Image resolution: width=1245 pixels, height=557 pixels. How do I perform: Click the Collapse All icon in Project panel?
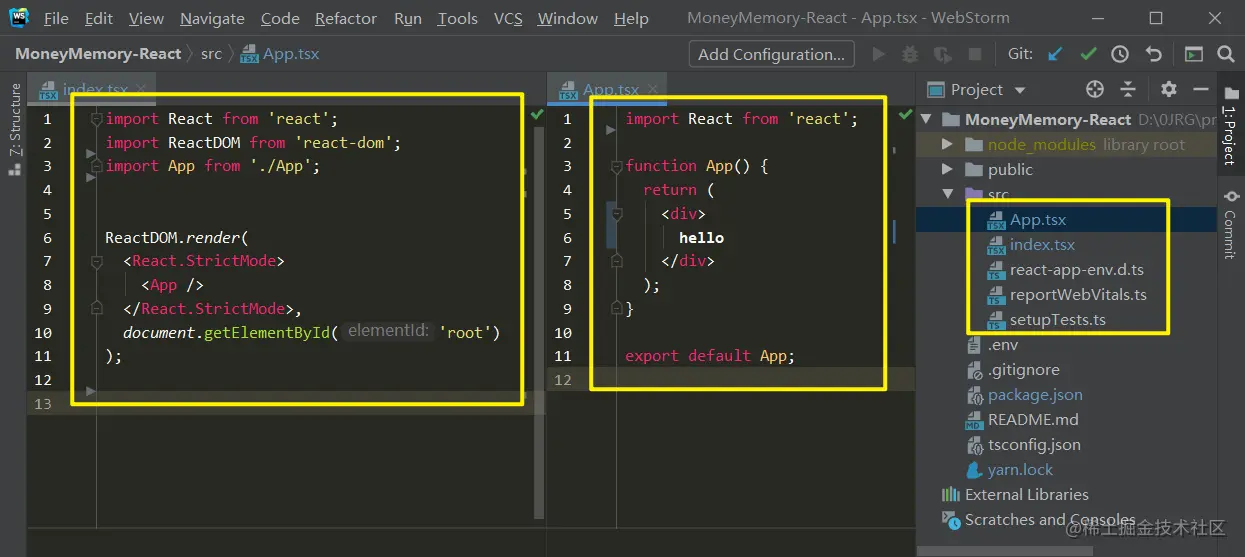coord(1128,89)
